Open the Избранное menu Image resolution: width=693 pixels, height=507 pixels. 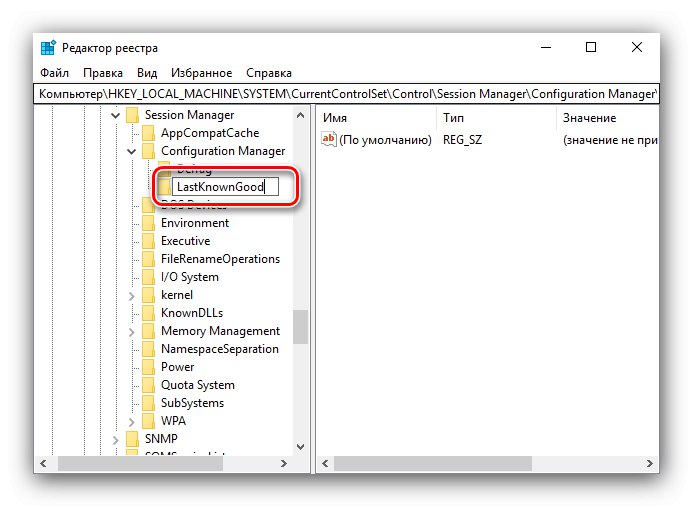tap(201, 73)
